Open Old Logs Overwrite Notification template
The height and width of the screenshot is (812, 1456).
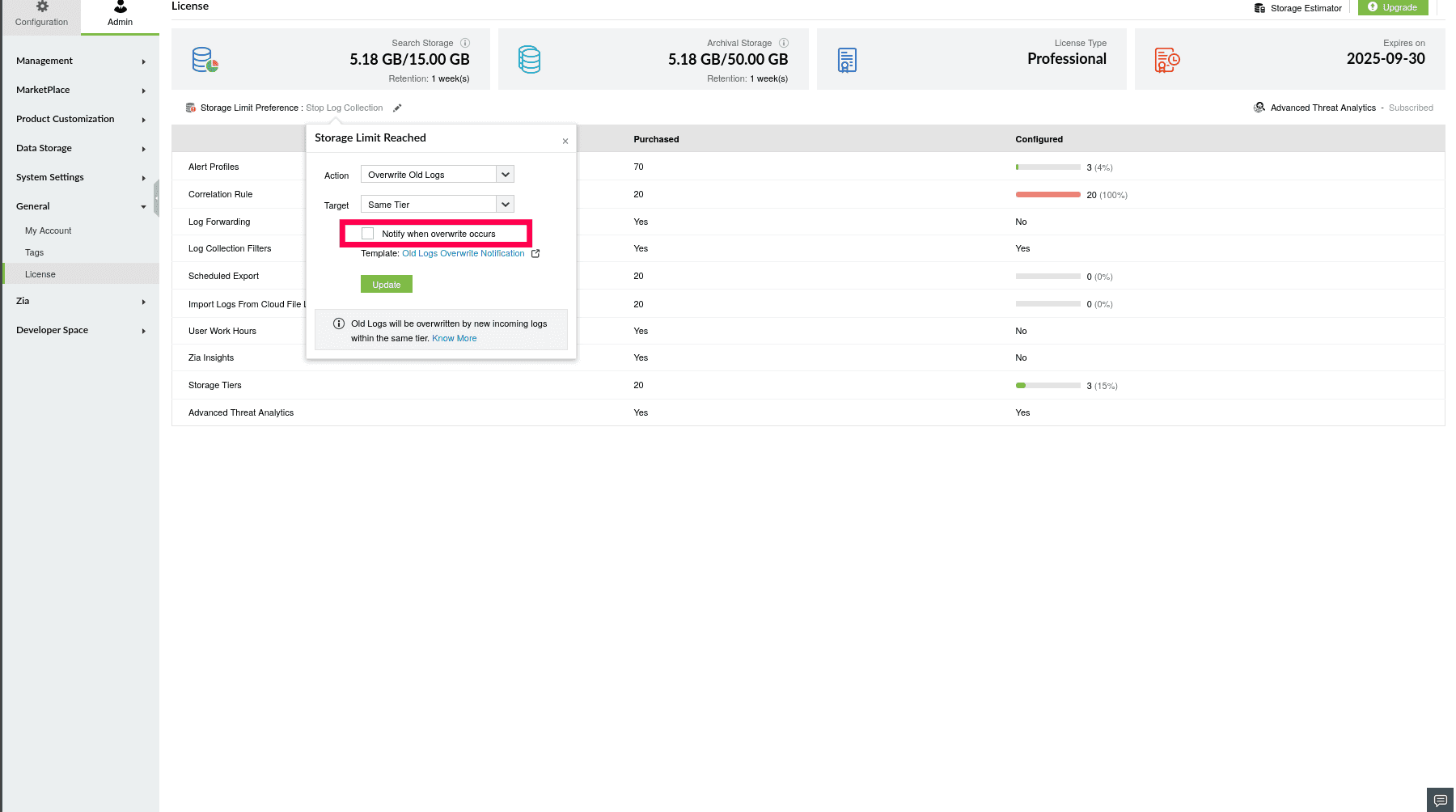pos(463,254)
